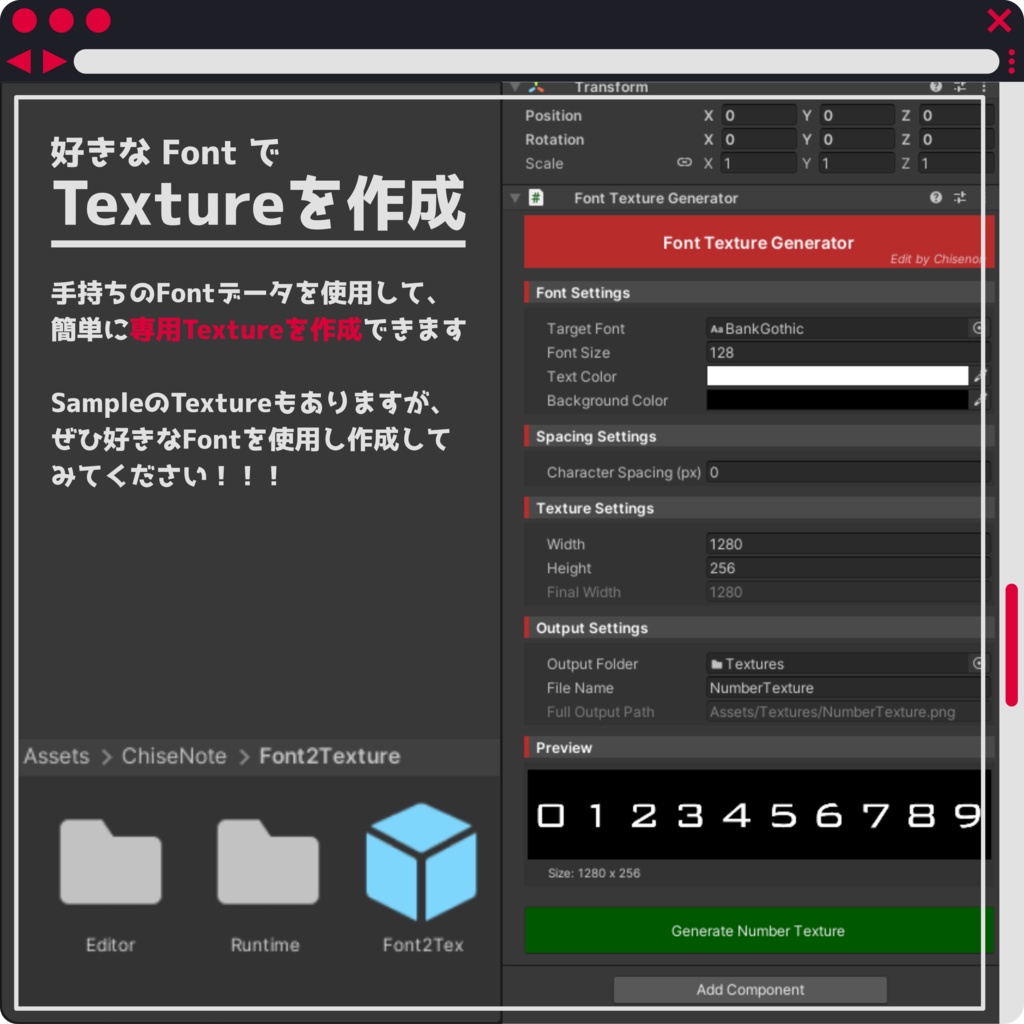Select the Font2Tex prefab cube icon

pyautogui.click(x=421, y=861)
